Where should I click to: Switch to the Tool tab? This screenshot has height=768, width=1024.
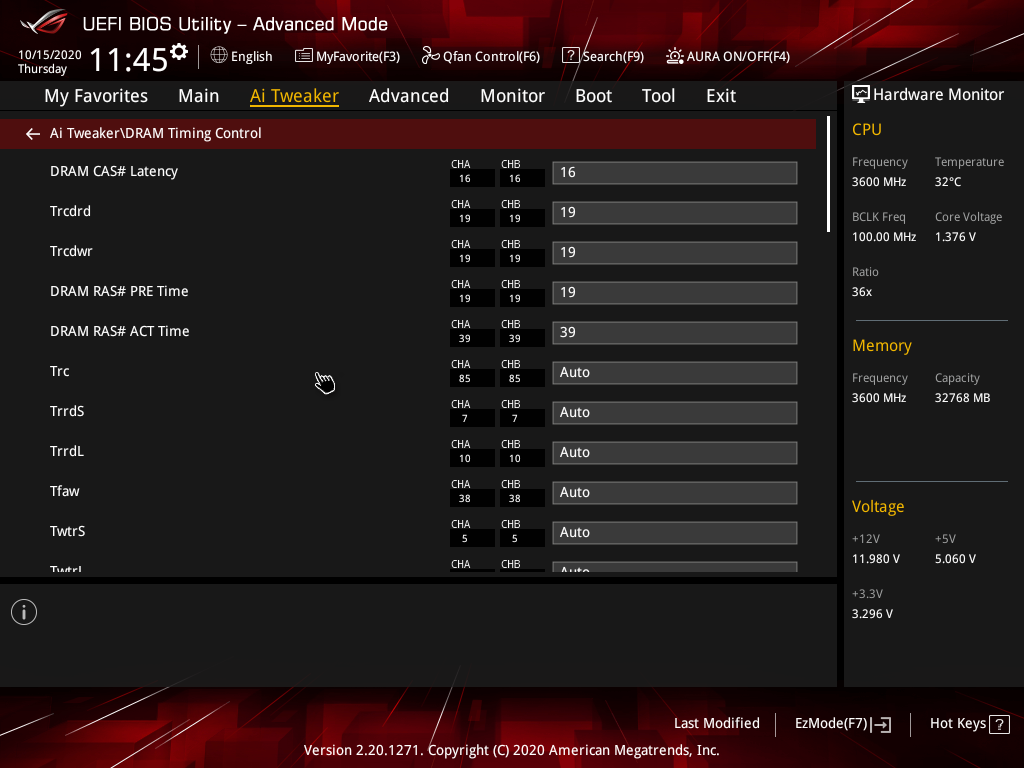[x=658, y=96]
